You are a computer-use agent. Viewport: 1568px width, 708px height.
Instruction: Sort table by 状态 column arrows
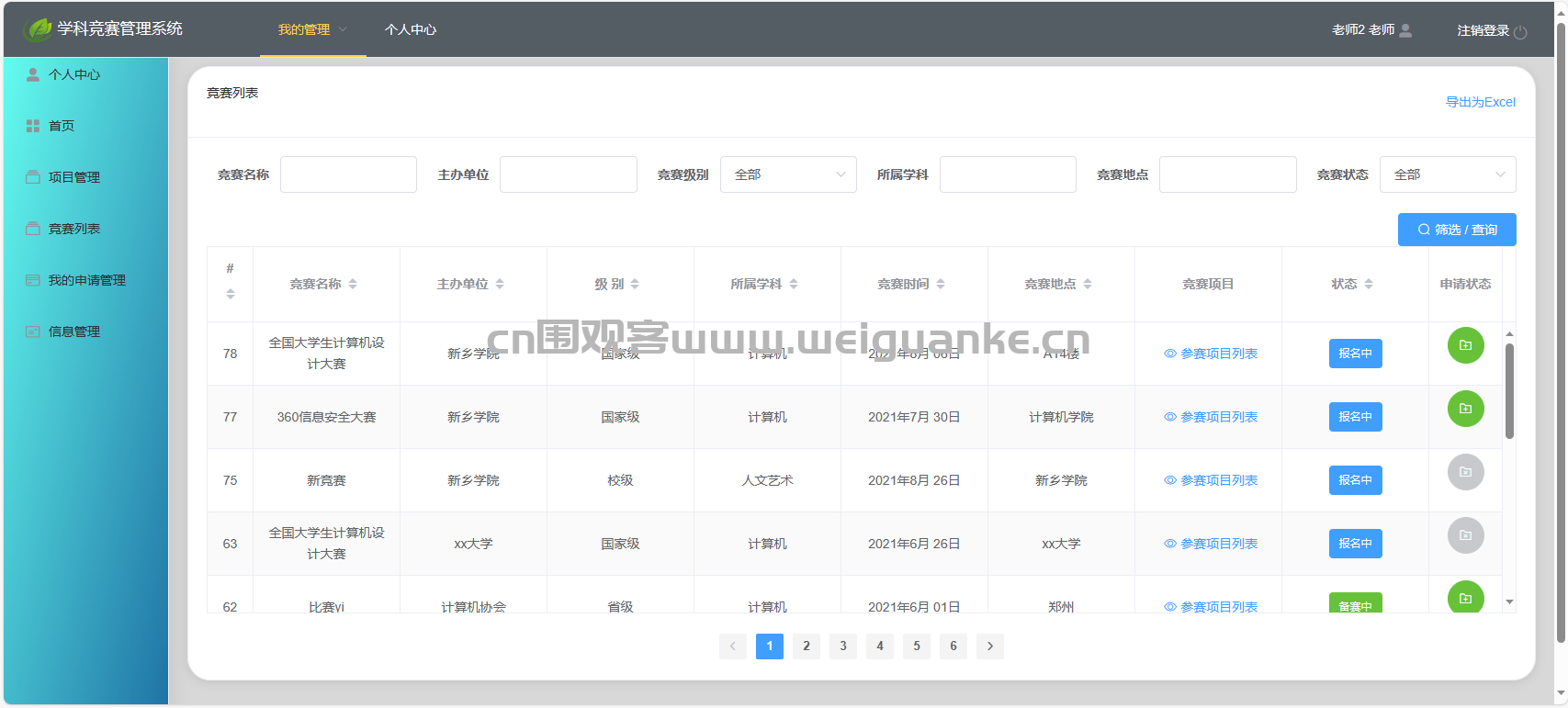1369,285
